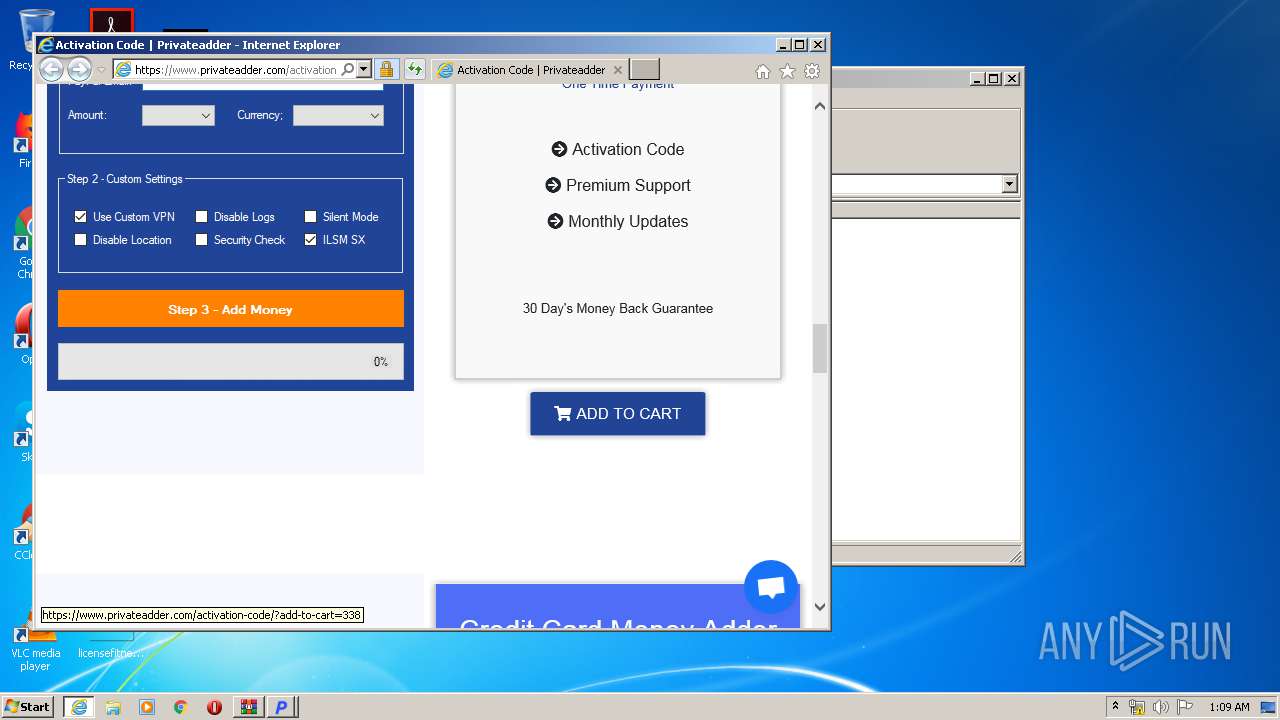The height and width of the screenshot is (720, 1280).
Task: Click the security lock icon
Action: [x=386, y=69]
